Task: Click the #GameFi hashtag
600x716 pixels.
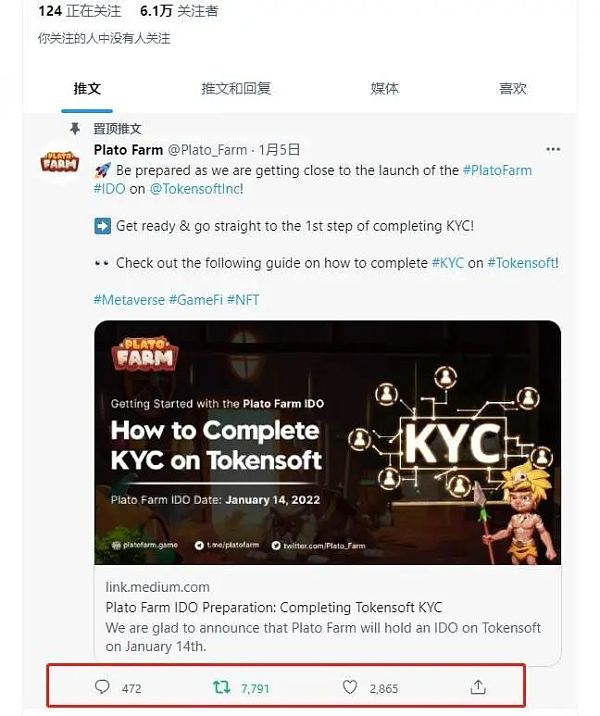Action: coord(196,300)
